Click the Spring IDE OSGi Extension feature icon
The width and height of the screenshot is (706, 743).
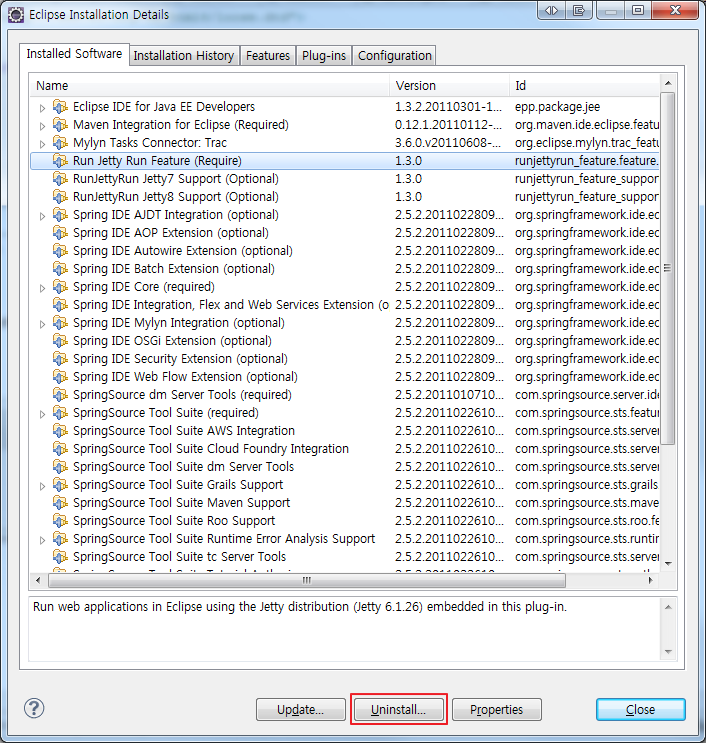60,341
